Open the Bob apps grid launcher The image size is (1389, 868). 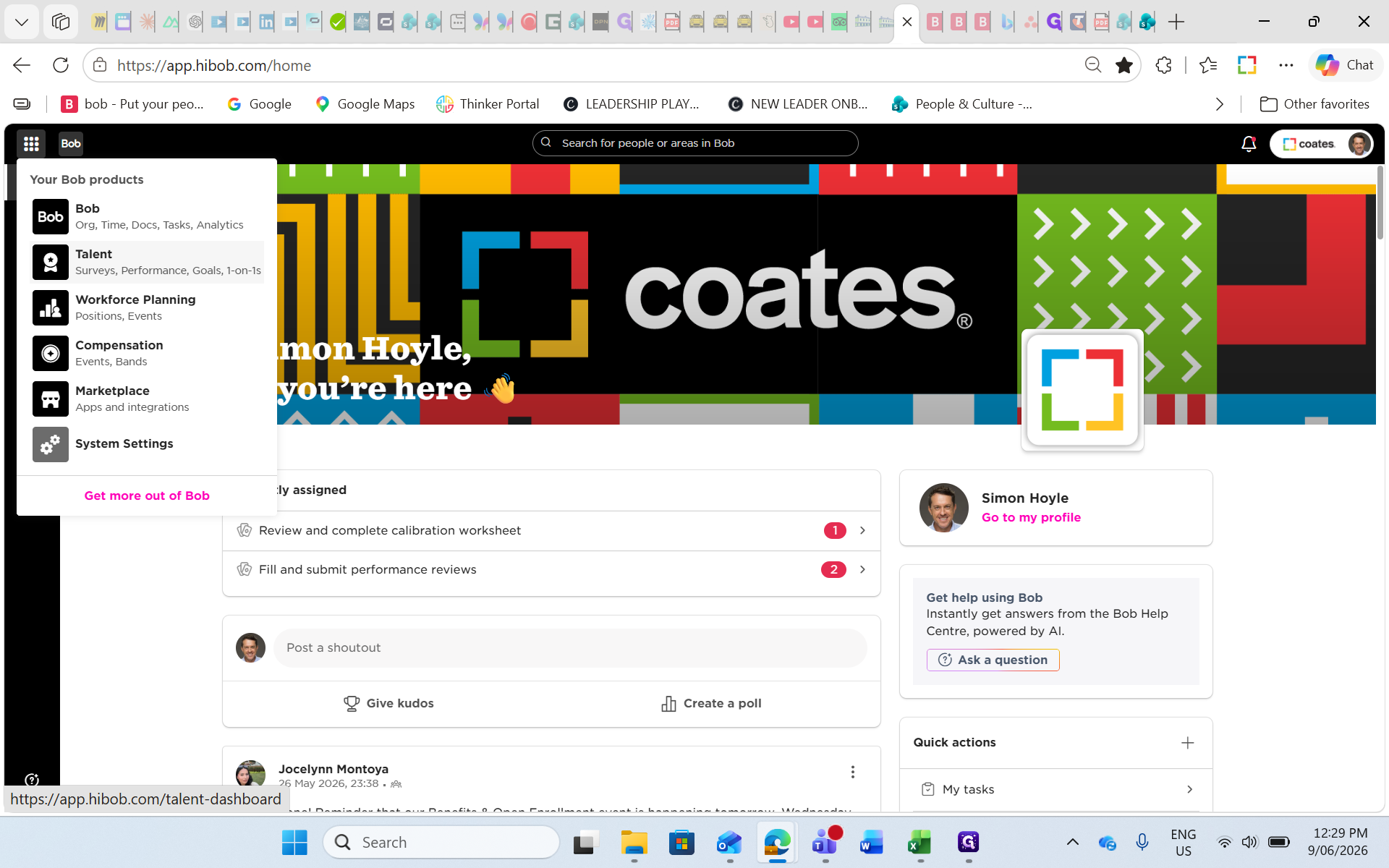coord(31,144)
